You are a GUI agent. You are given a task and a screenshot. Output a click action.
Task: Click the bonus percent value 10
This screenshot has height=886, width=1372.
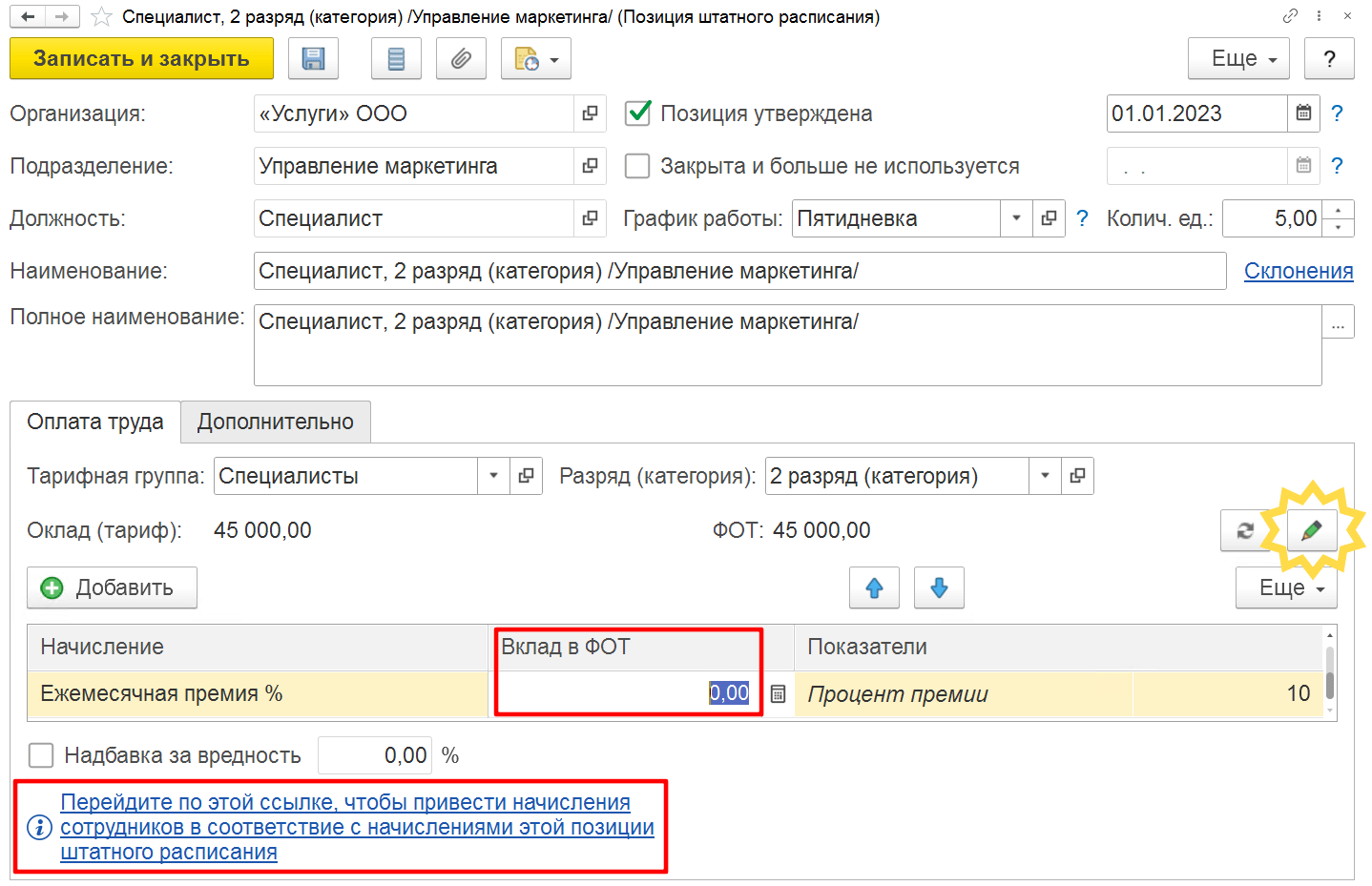click(x=1229, y=694)
